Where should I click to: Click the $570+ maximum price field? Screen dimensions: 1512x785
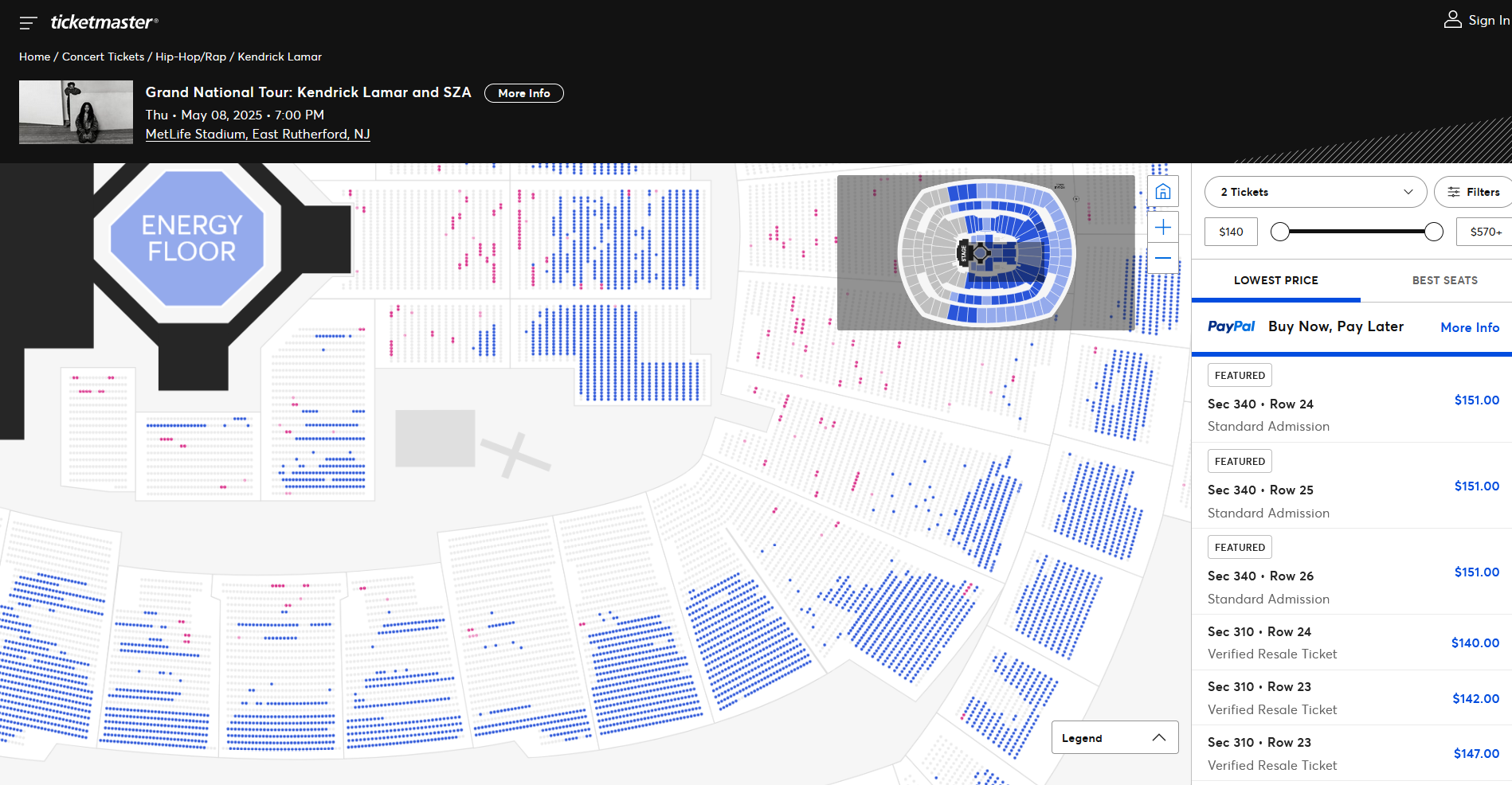point(1485,232)
